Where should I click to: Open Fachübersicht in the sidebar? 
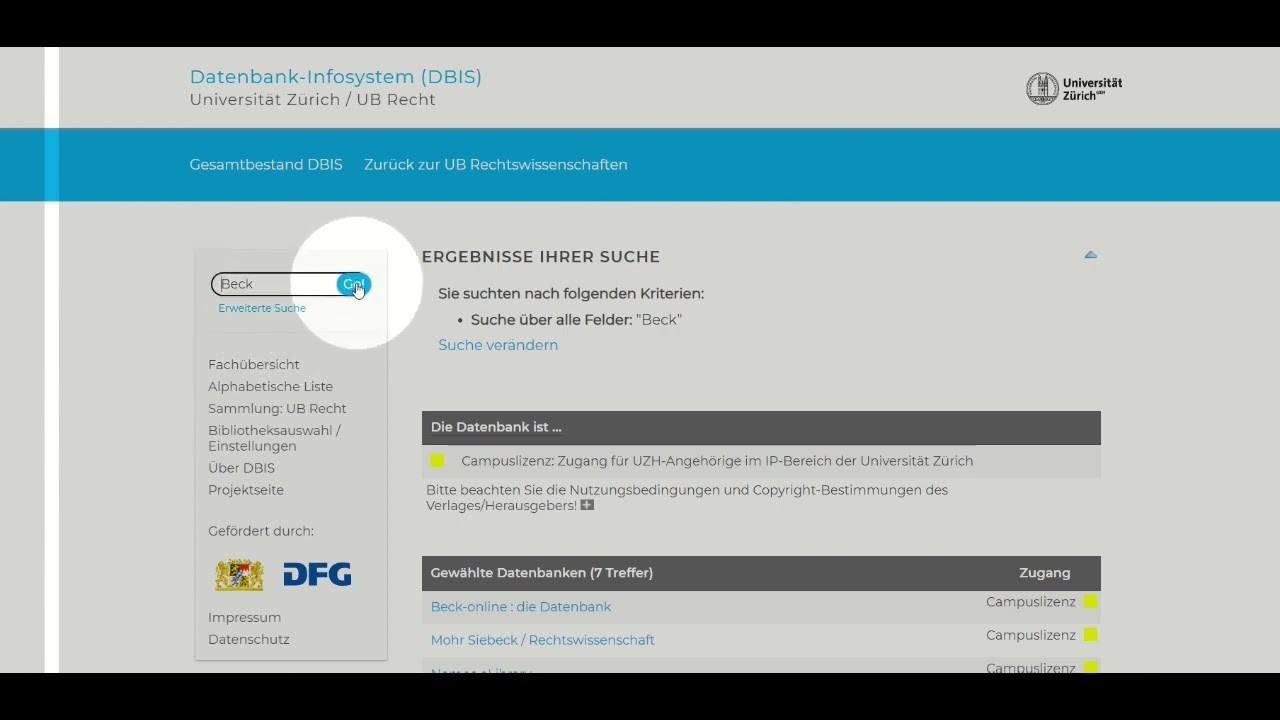[x=254, y=365]
